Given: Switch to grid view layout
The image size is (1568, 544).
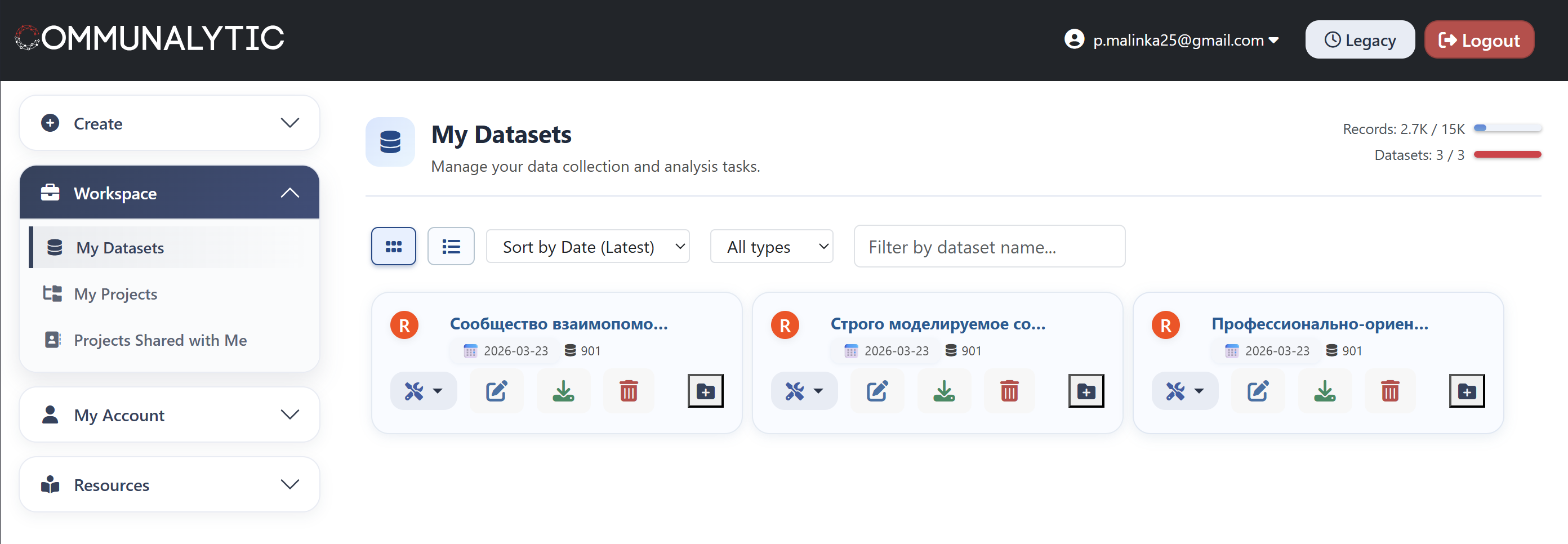Looking at the screenshot, I should click(x=393, y=247).
